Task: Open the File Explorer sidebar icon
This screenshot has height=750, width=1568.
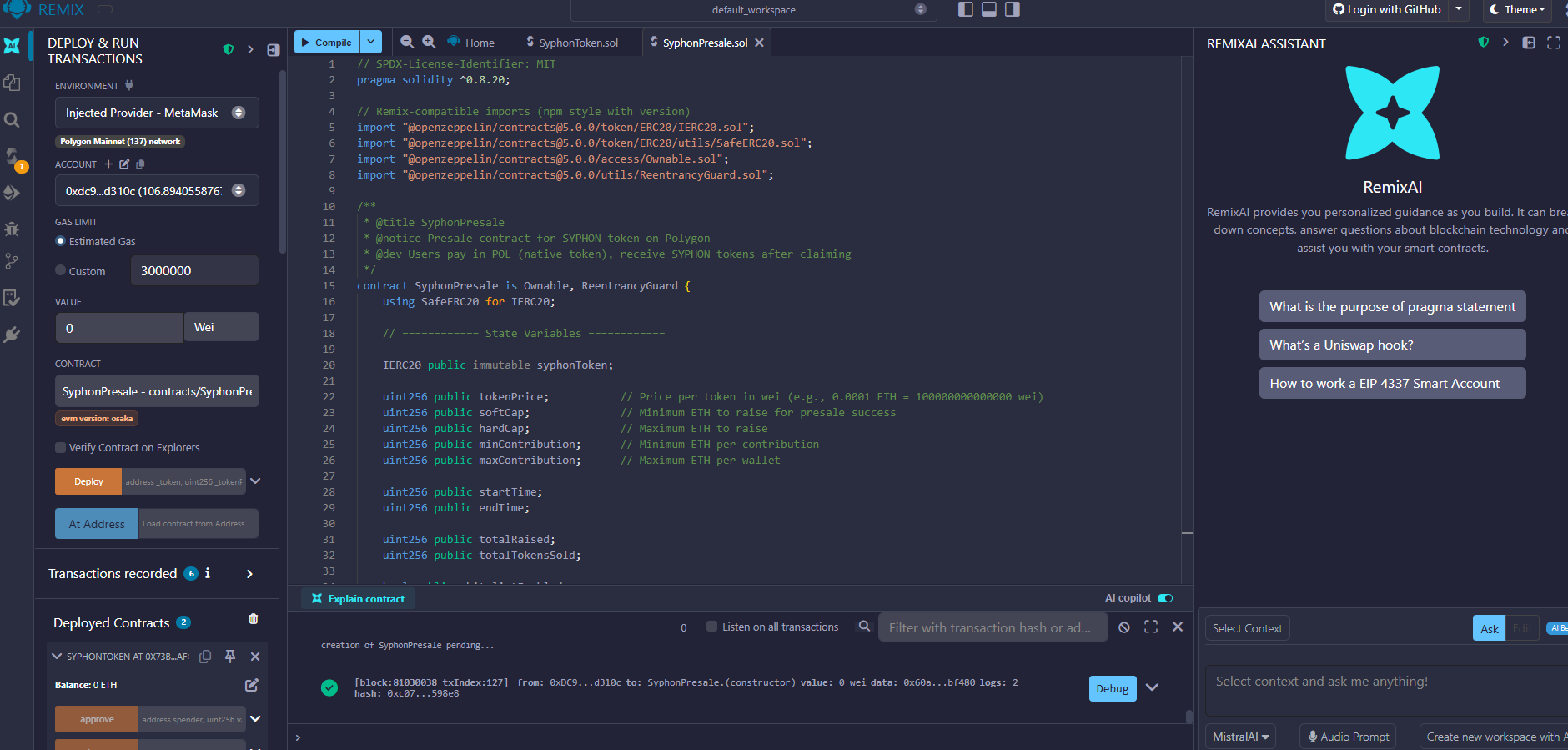Action: coord(12,83)
